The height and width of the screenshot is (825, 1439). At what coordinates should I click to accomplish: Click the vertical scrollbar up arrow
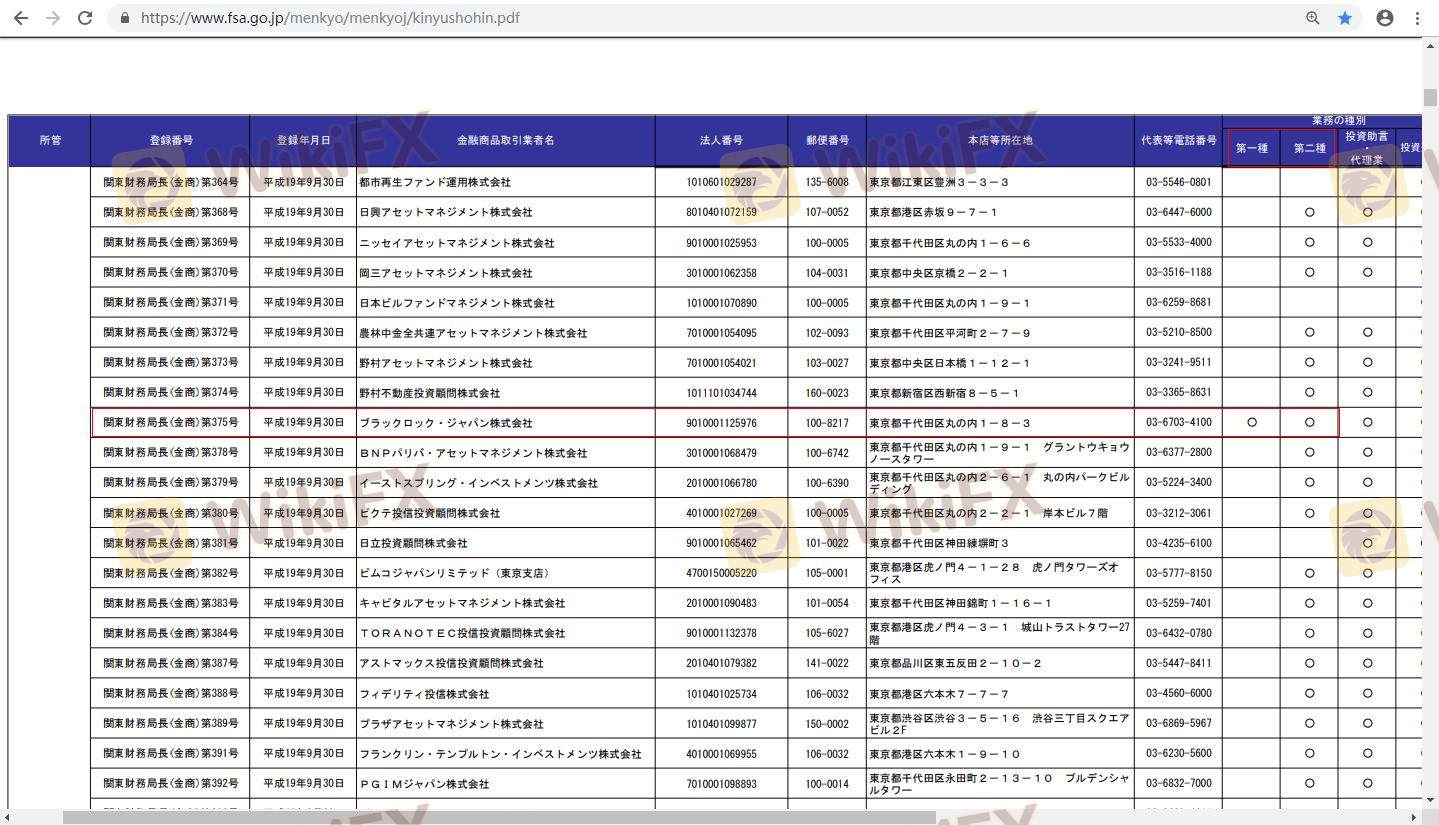point(1430,45)
